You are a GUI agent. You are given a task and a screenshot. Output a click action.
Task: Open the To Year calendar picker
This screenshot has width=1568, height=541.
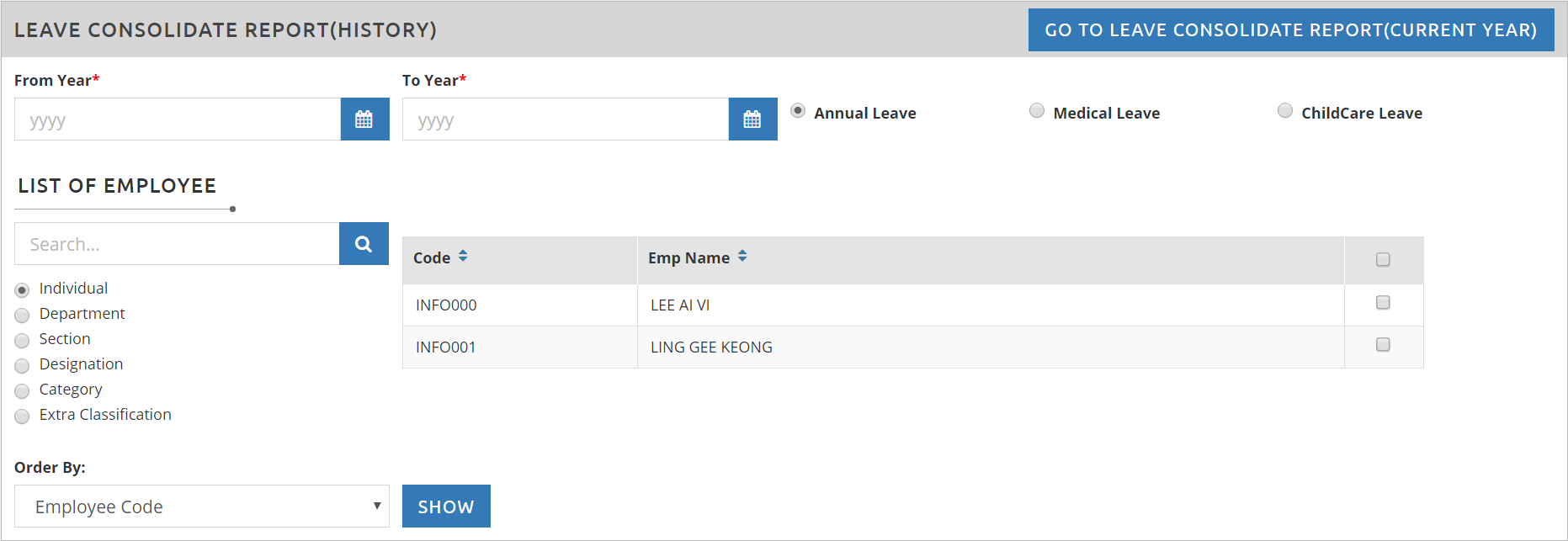pyautogui.click(x=752, y=119)
